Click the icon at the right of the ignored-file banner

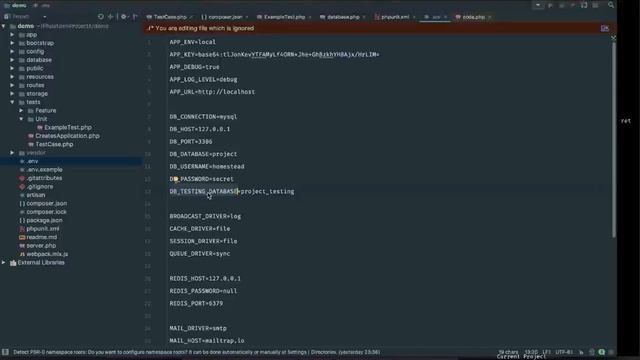click(x=604, y=28)
